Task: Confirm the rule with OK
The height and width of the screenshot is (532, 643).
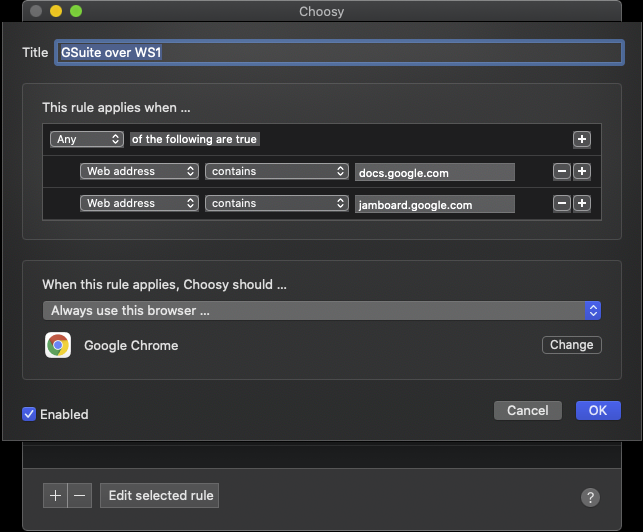Action: [x=598, y=411]
